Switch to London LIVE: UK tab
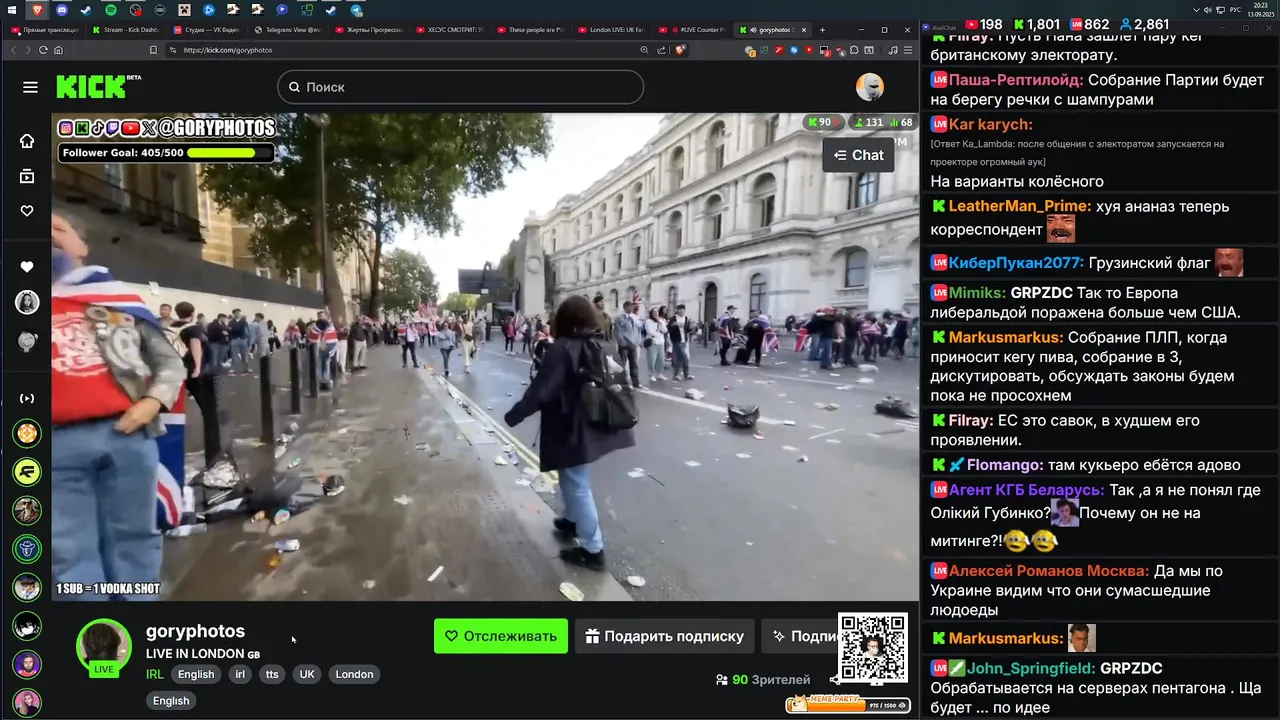 (611, 30)
